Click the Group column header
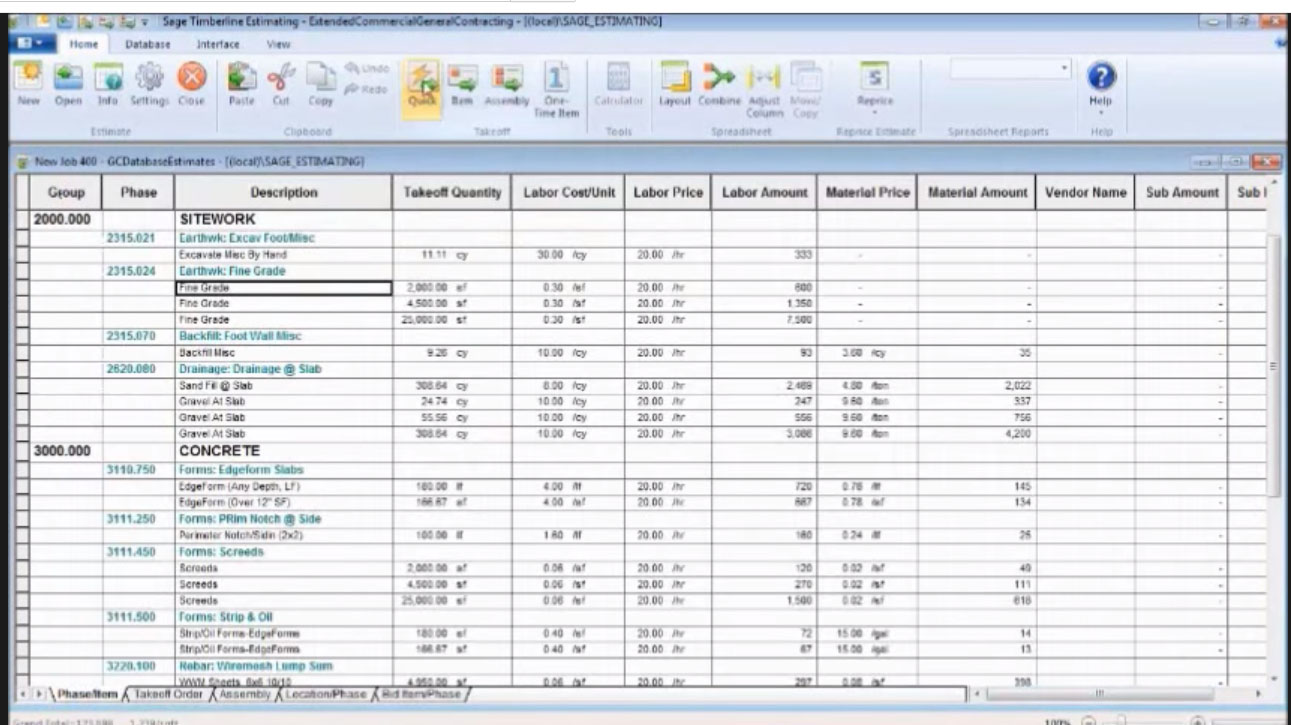Image resolution: width=1291 pixels, height=725 pixels. tap(66, 193)
